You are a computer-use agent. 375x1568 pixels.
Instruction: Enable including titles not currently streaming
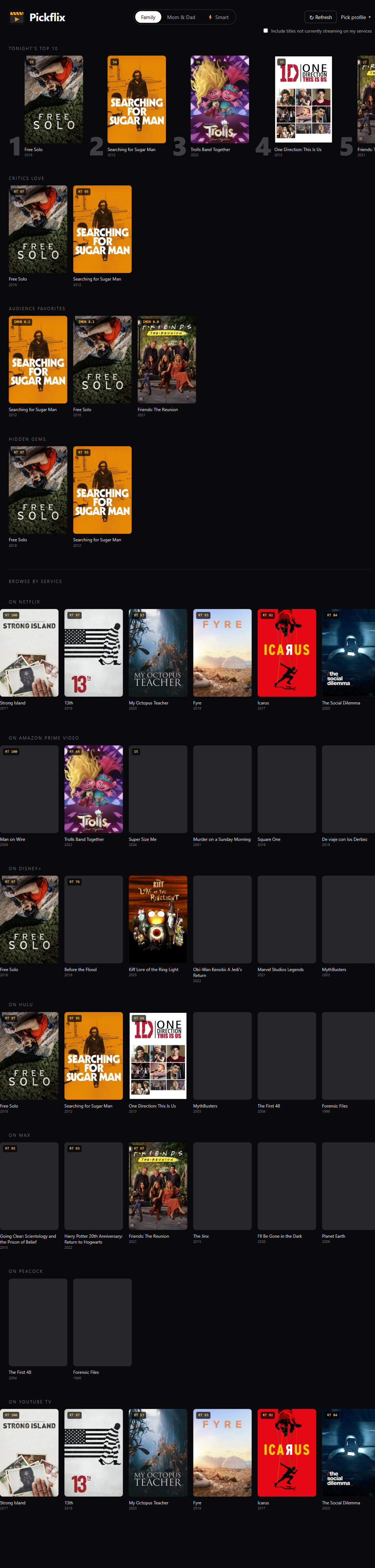pos(265,30)
